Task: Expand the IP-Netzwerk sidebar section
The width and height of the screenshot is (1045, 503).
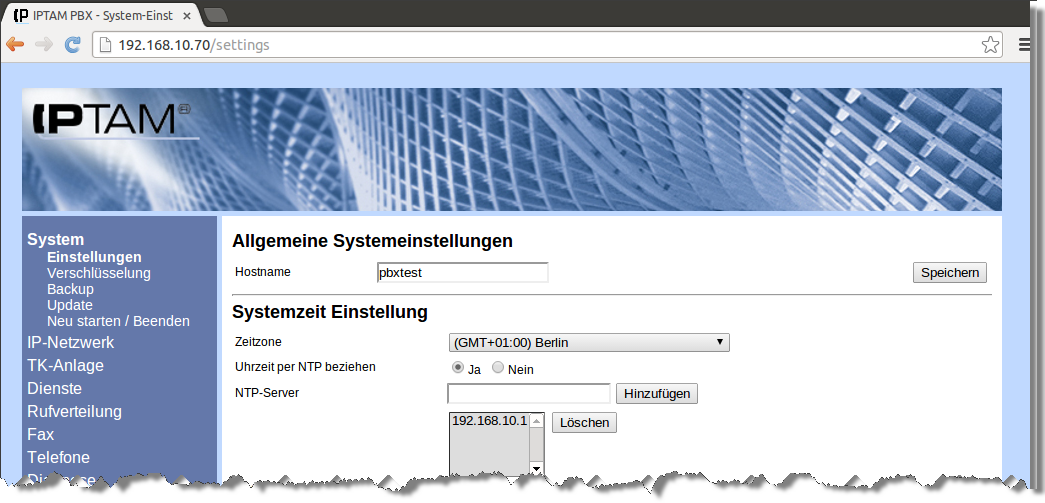Action: pyautogui.click(x=70, y=343)
